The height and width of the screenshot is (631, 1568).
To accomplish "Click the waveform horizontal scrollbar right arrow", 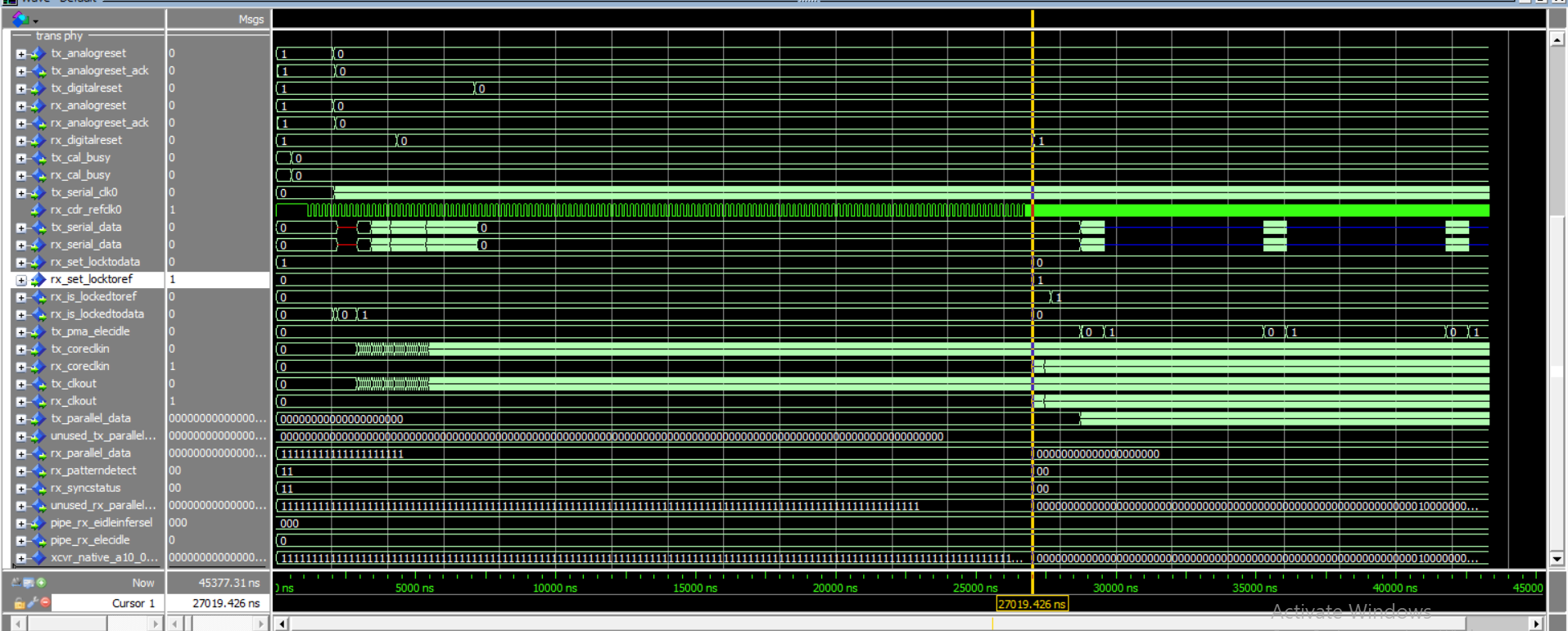I will pos(1536,624).
